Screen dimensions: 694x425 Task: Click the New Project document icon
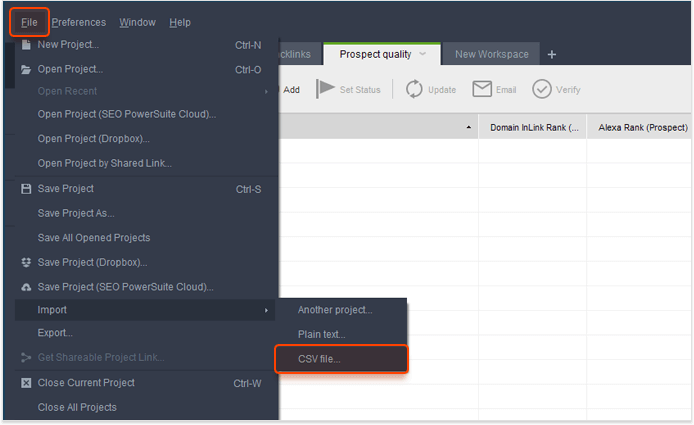click(x=26, y=44)
